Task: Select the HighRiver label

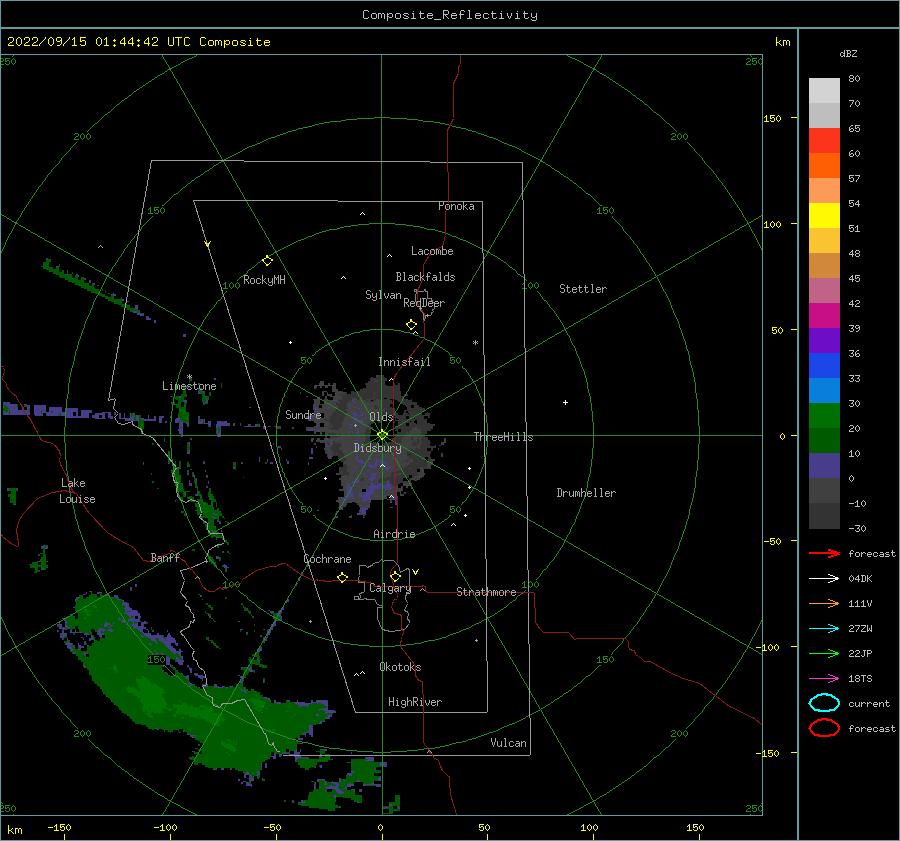Action: pyautogui.click(x=415, y=702)
